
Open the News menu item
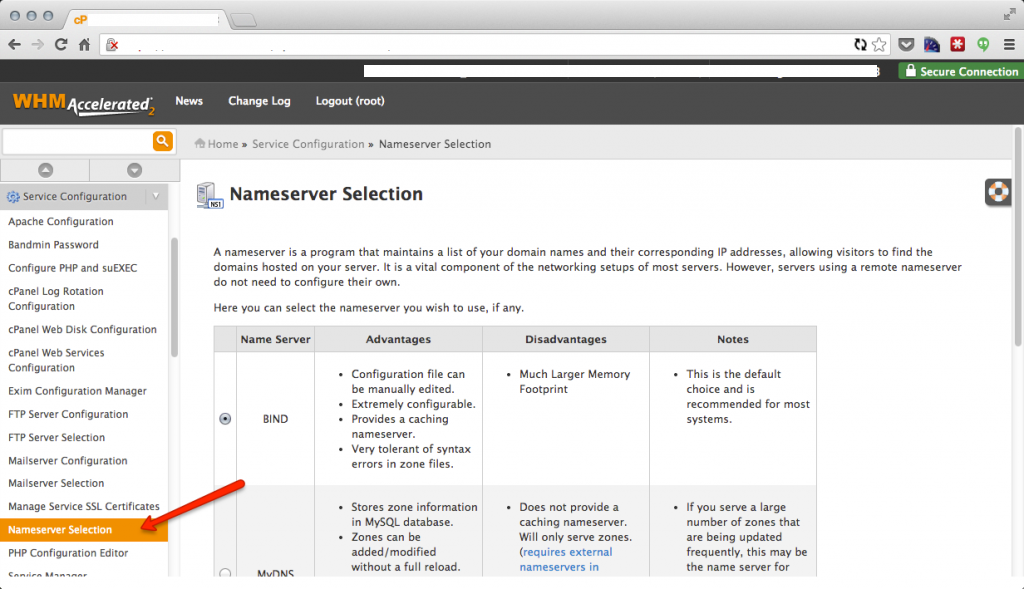[189, 101]
